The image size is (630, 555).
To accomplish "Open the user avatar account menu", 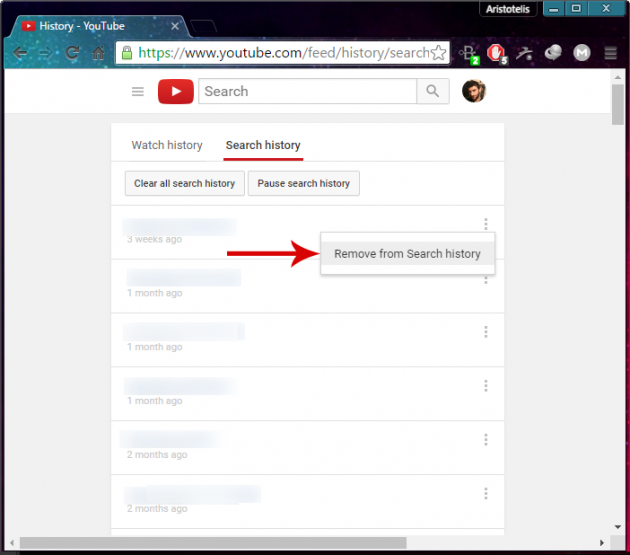I will pyautogui.click(x=473, y=92).
